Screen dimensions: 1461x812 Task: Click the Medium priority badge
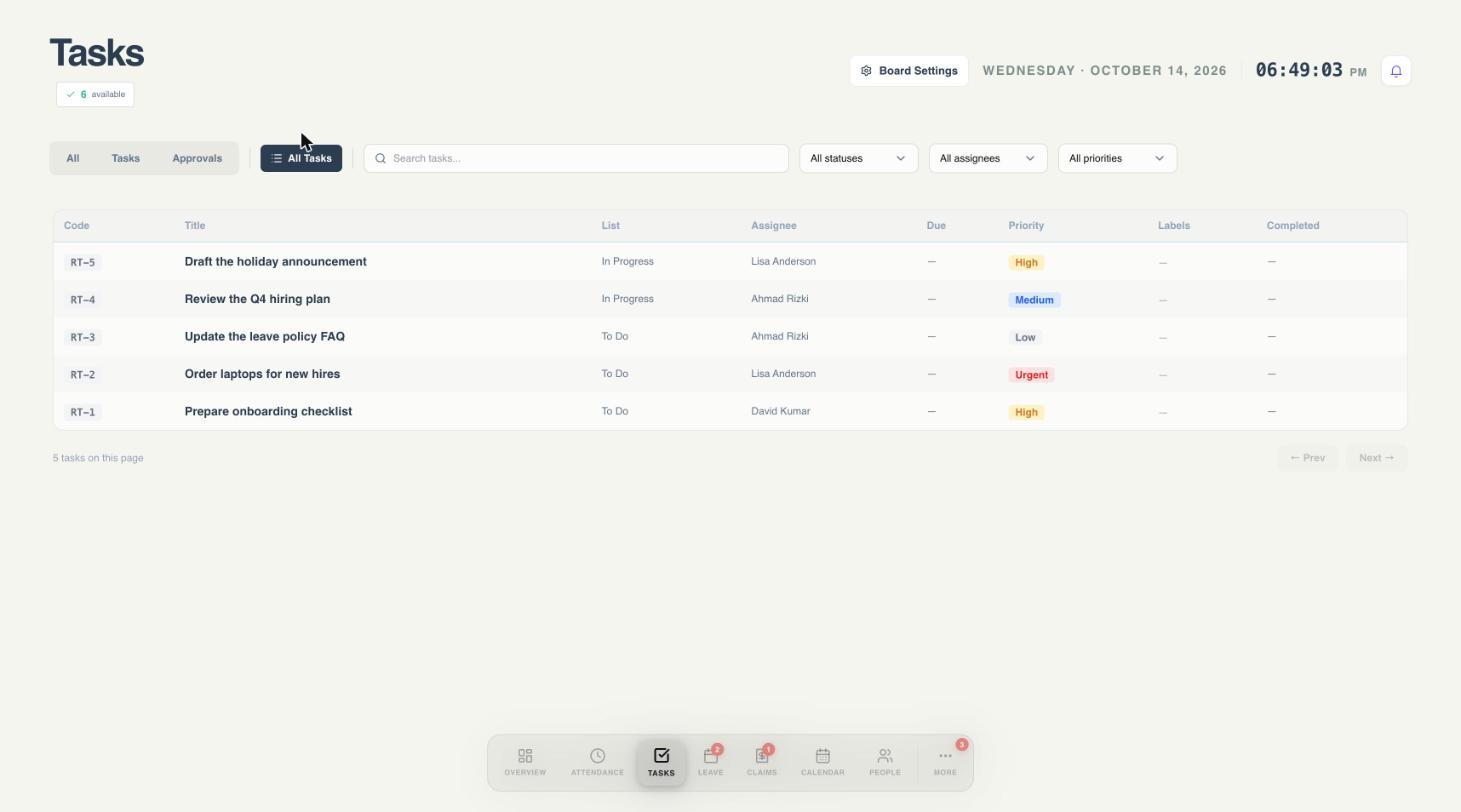1034,300
